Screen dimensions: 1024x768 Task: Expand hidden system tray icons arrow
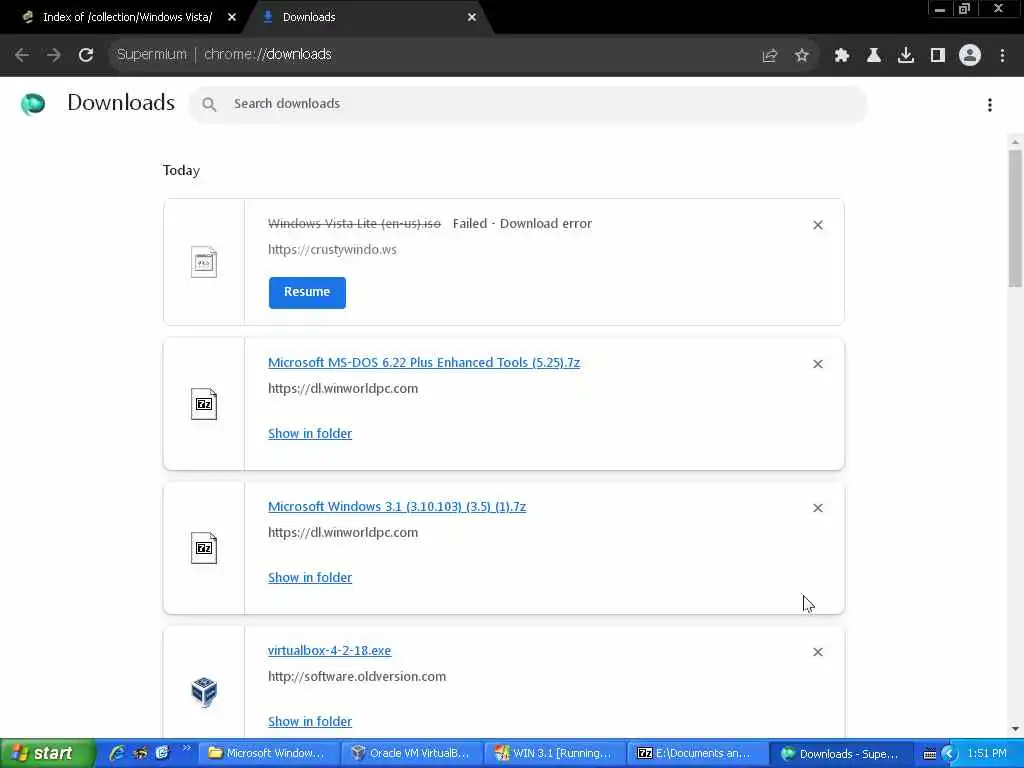pos(949,754)
